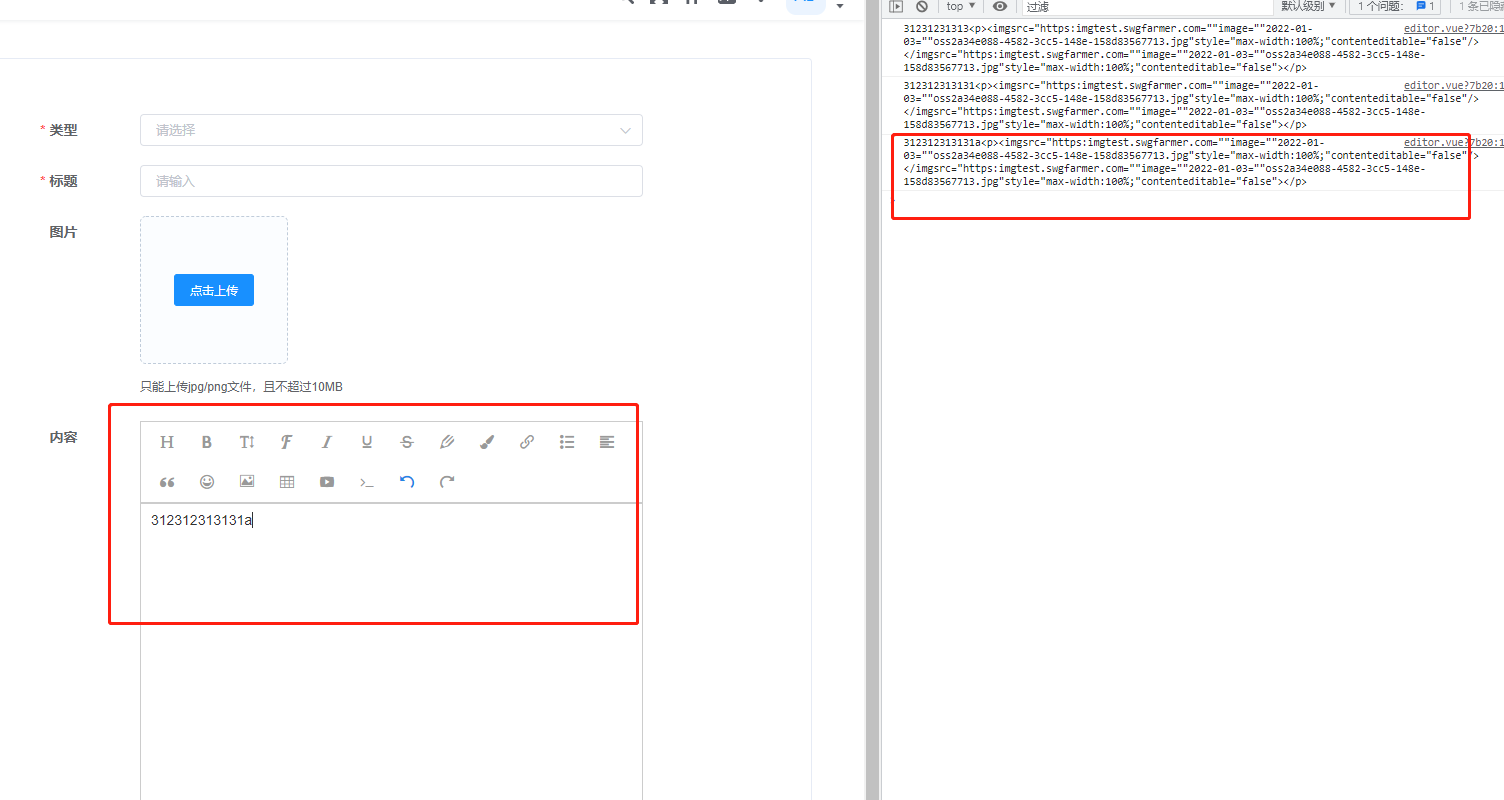Screen dimensions: 1504x800
Task: Toggle bold formatting in the editor
Action: click(207, 442)
